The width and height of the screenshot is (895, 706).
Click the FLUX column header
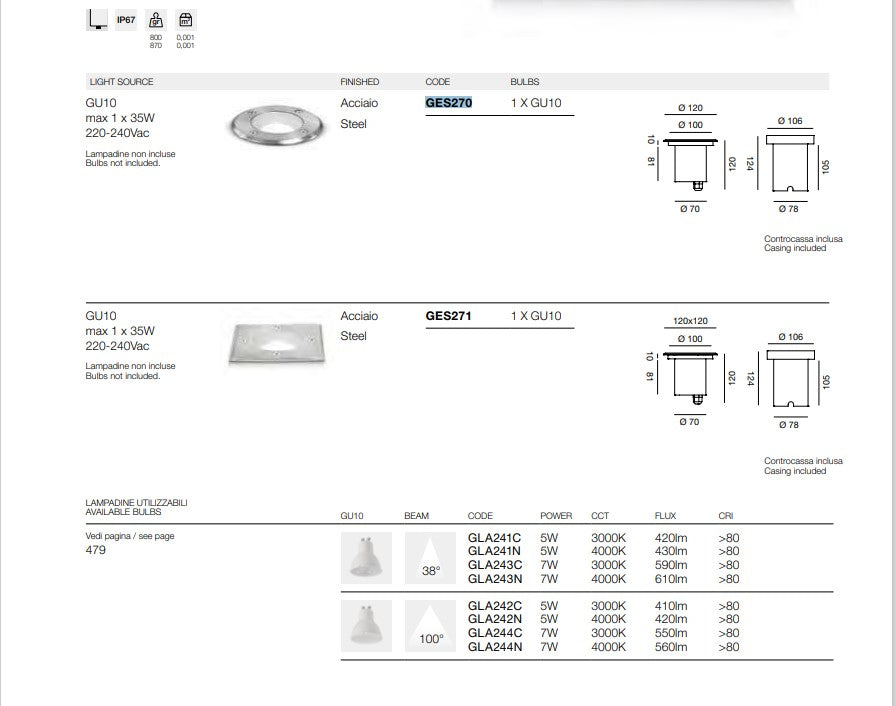(665, 516)
